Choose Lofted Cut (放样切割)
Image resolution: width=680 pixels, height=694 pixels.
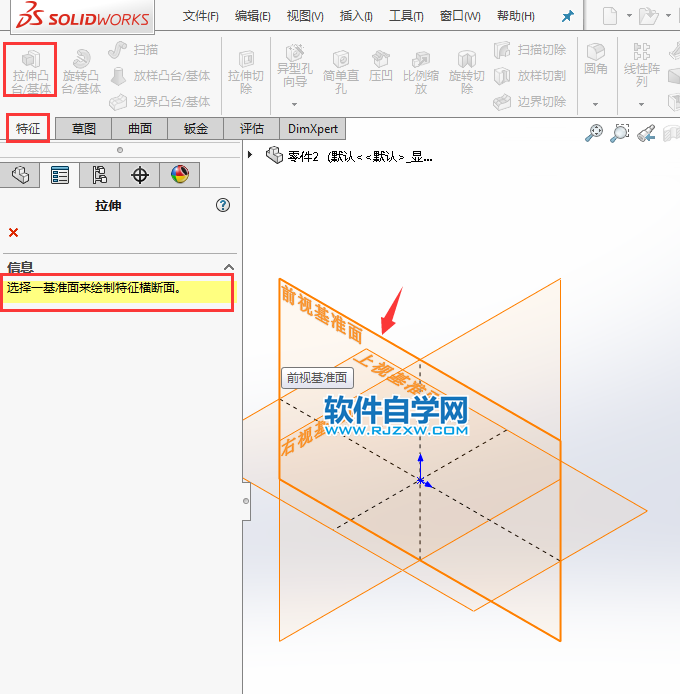point(530,76)
